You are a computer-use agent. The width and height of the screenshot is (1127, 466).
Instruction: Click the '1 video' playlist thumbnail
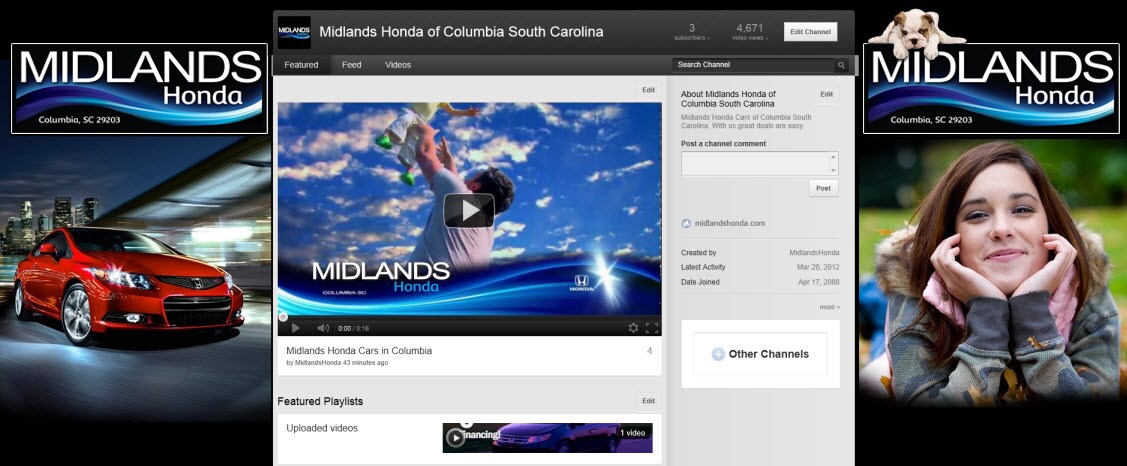[547, 438]
